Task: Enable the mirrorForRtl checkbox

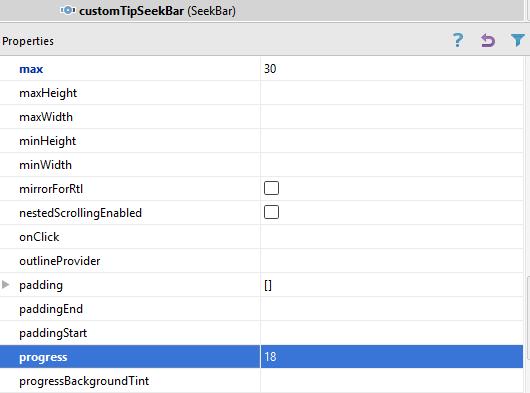Action: (271, 188)
